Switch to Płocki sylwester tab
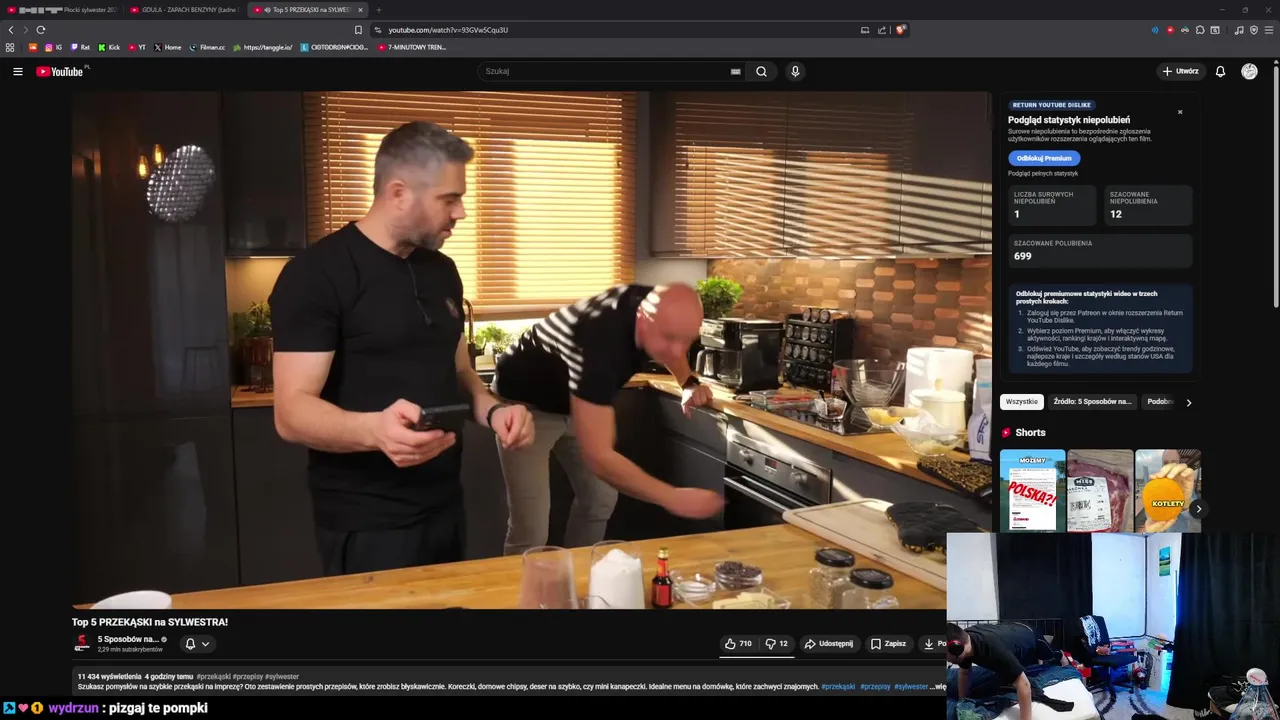1280x720 pixels. pos(62,10)
